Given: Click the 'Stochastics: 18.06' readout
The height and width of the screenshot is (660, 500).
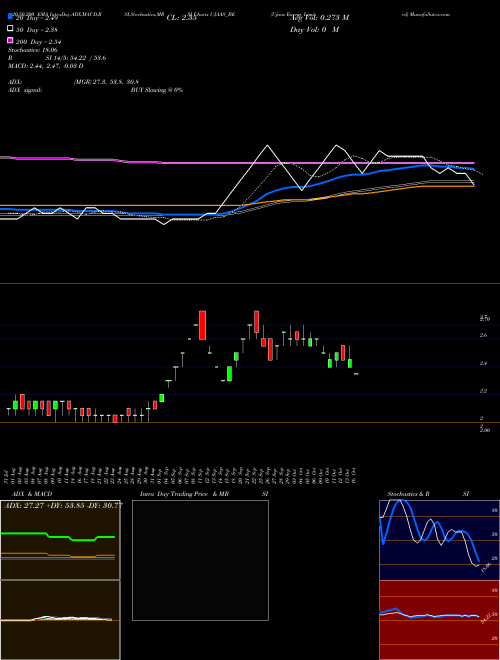Looking at the screenshot, I should [x=33, y=50].
